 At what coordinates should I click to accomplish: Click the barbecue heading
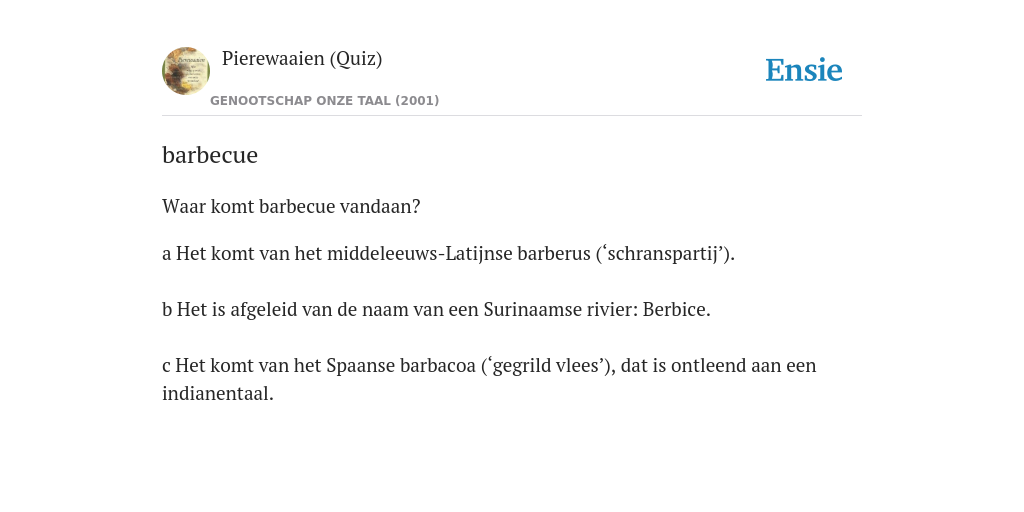click(210, 155)
